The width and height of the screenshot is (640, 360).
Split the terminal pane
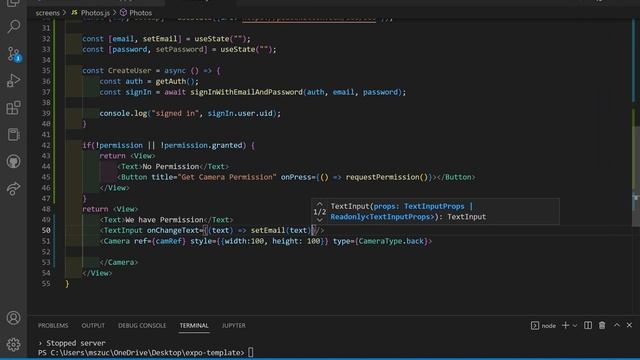point(588,325)
